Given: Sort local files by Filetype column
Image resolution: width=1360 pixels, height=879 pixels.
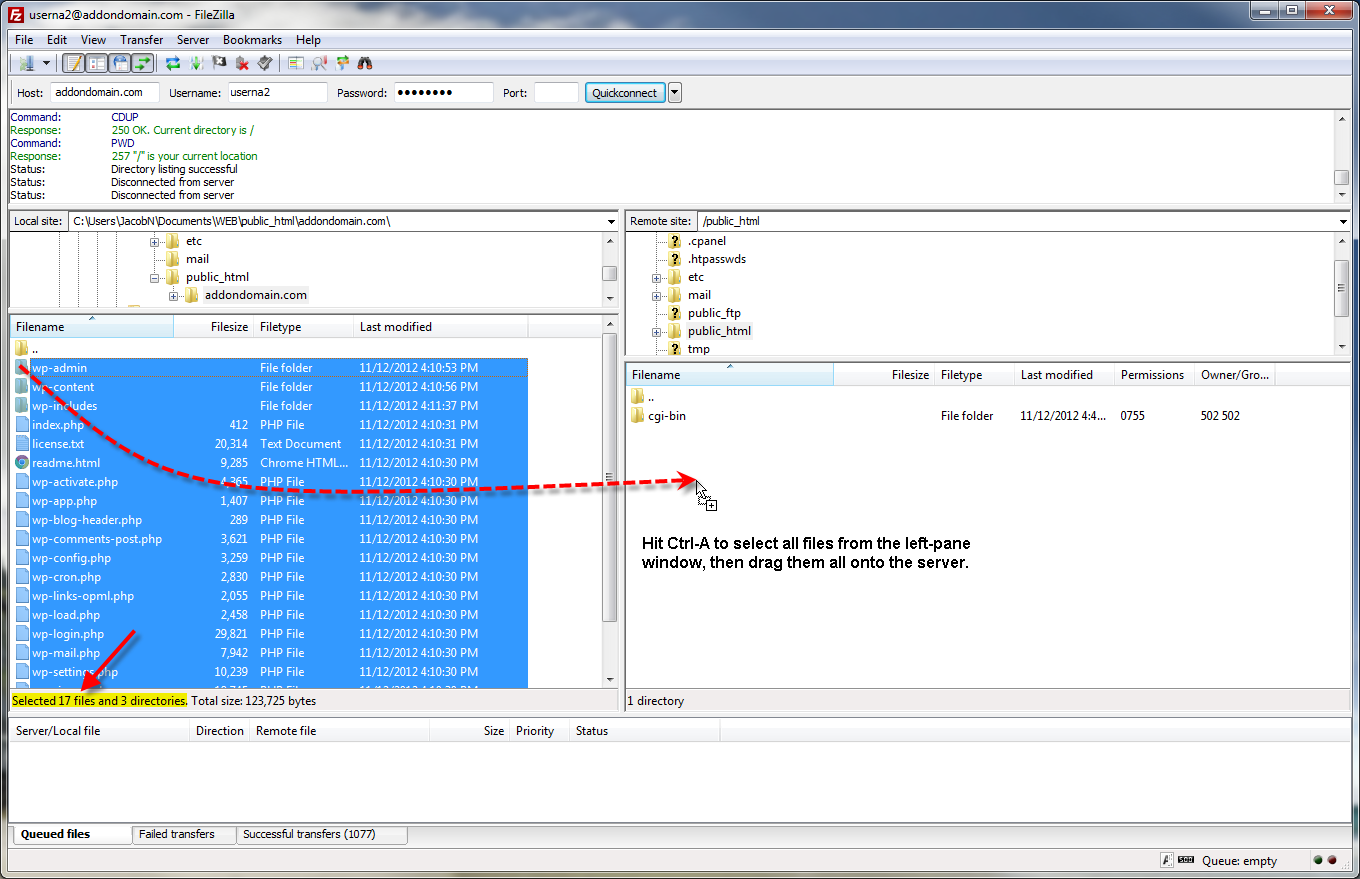Looking at the screenshot, I should 303,327.
